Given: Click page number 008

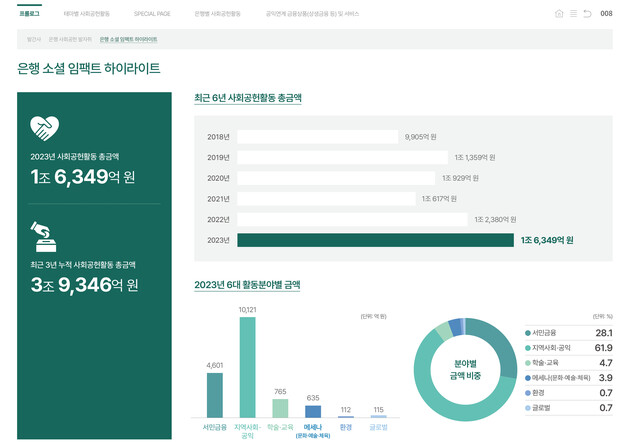Looking at the screenshot, I should coord(606,13).
